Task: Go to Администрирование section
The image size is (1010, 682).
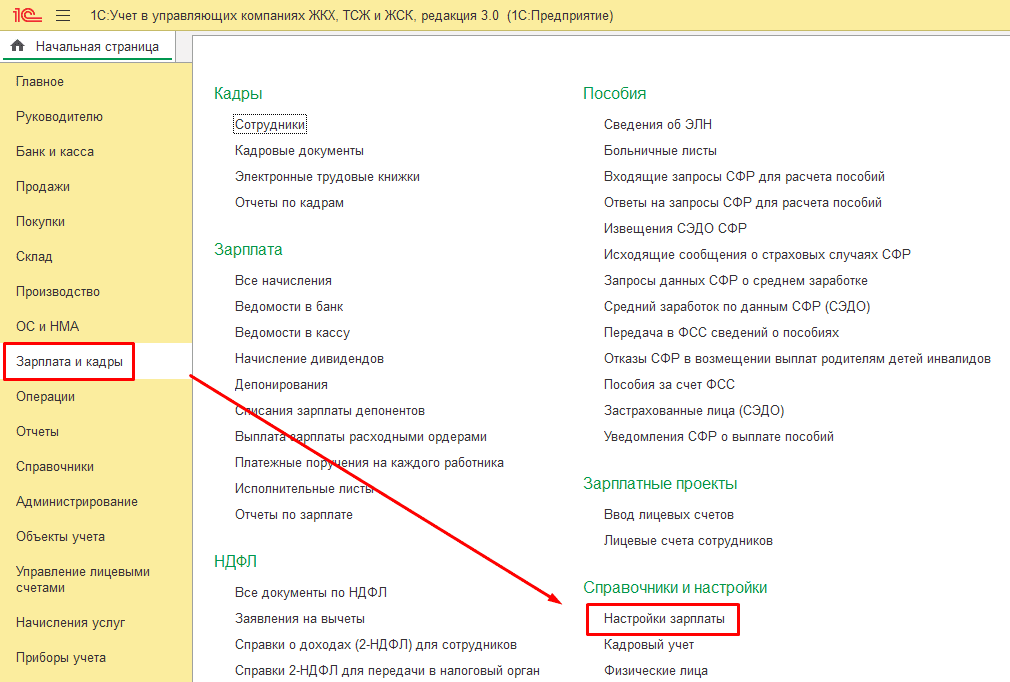Action: 77,502
